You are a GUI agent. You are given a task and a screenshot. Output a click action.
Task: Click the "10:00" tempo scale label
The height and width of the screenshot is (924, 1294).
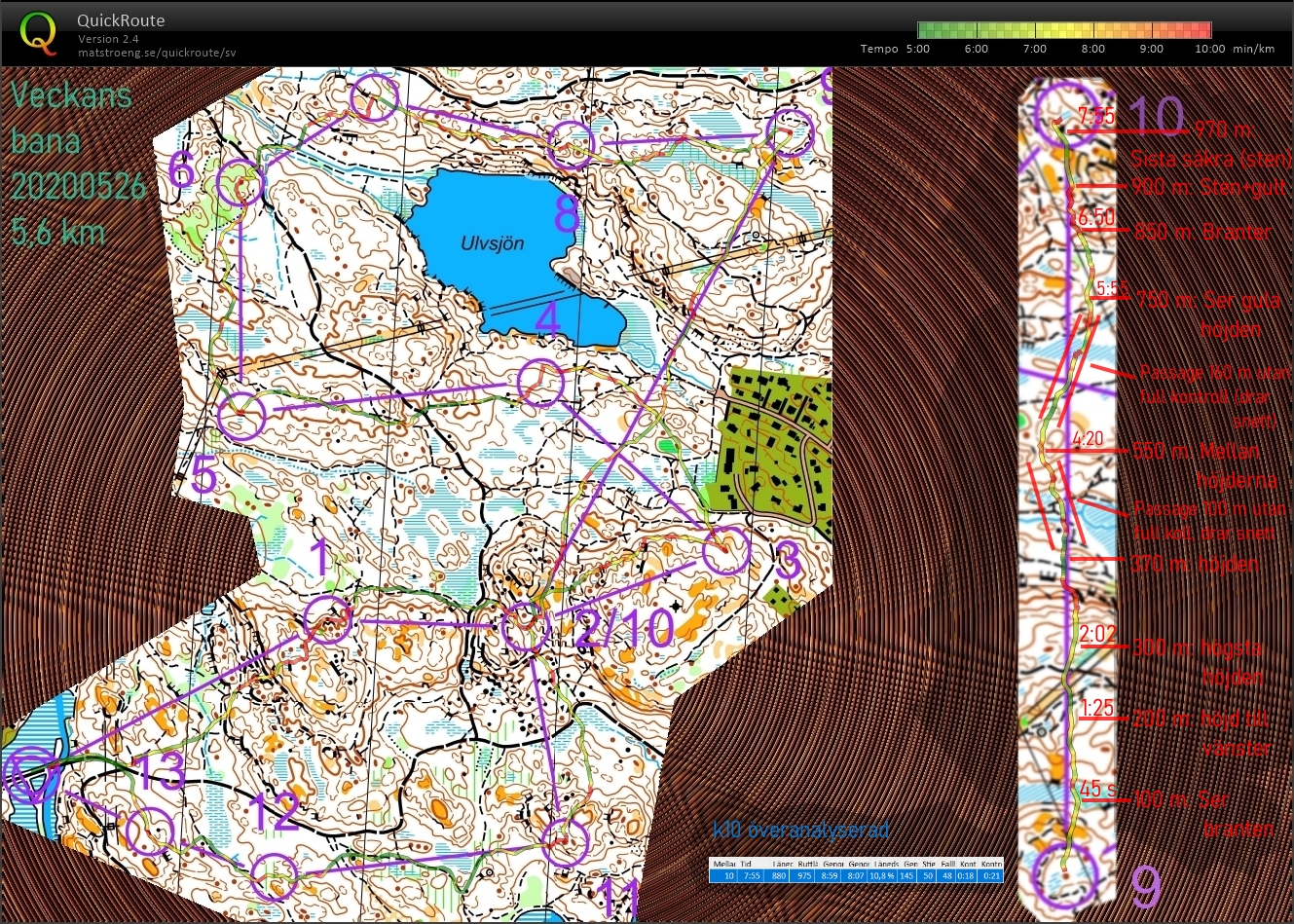pyautogui.click(x=1209, y=49)
